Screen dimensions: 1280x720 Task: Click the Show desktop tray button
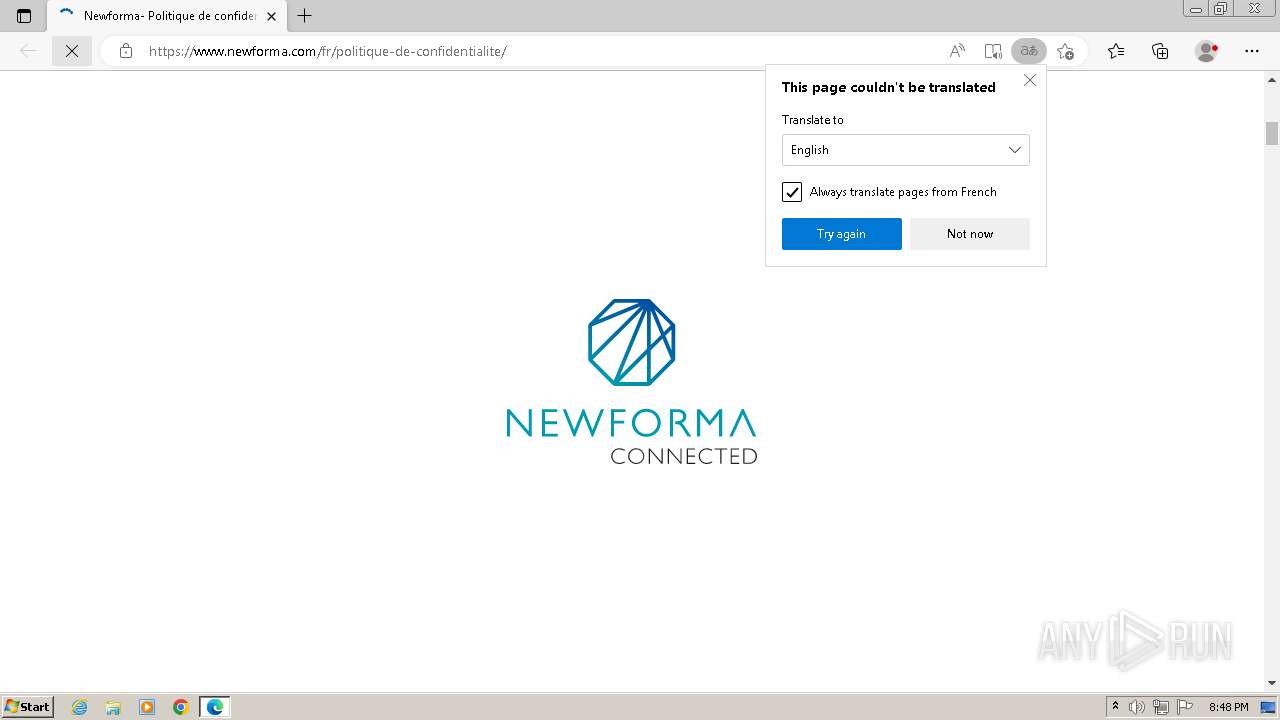point(1268,707)
